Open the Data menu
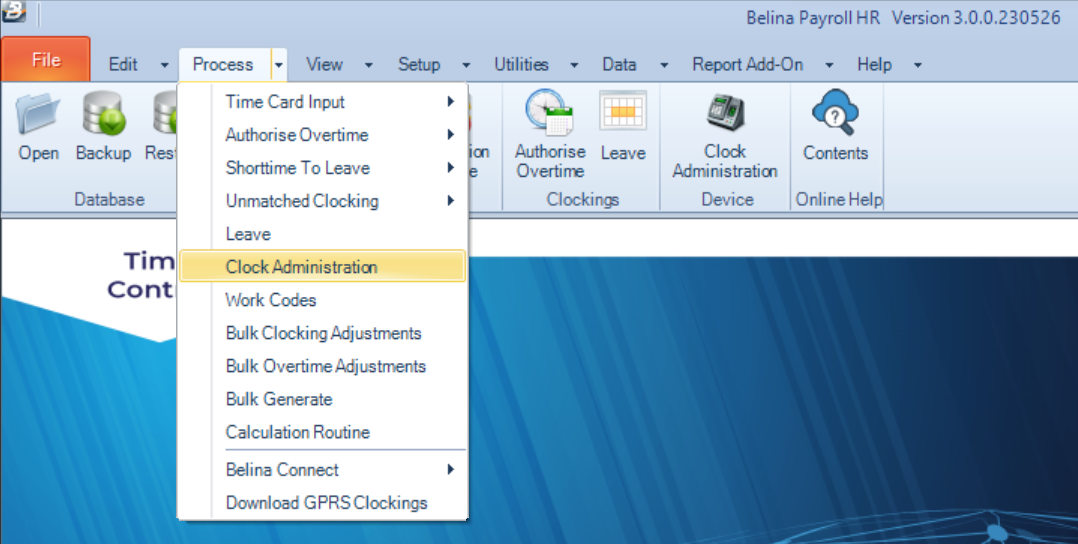Screen dimensions: 1078x544 pos(619,65)
